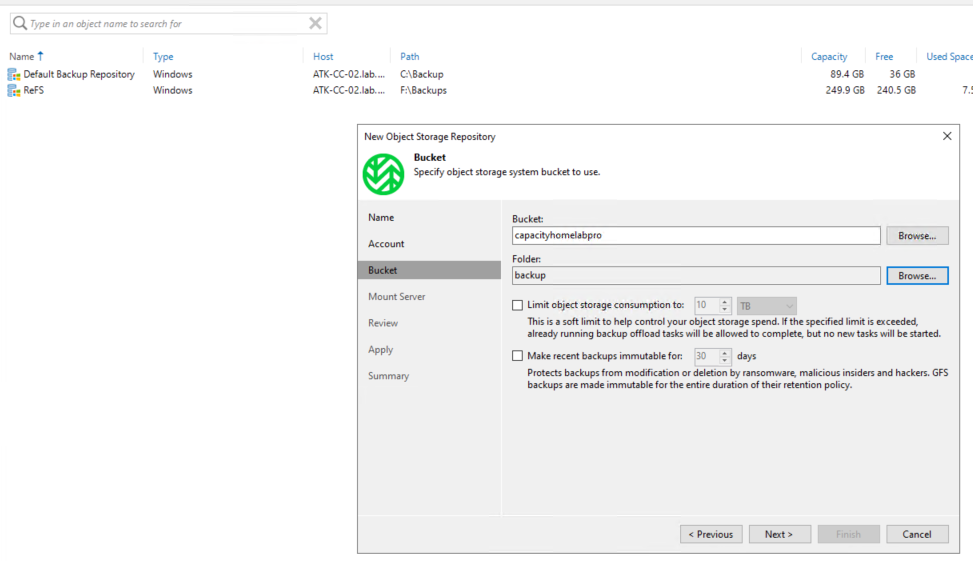
Task: Select Default Backup Repository icon
Action: [14, 75]
